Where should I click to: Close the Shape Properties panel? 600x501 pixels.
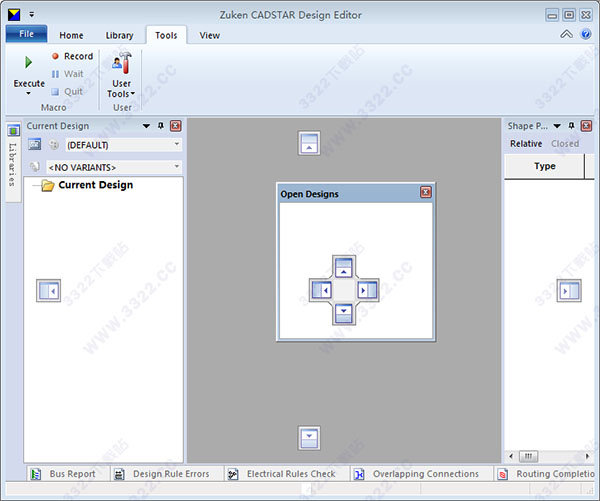click(x=586, y=126)
